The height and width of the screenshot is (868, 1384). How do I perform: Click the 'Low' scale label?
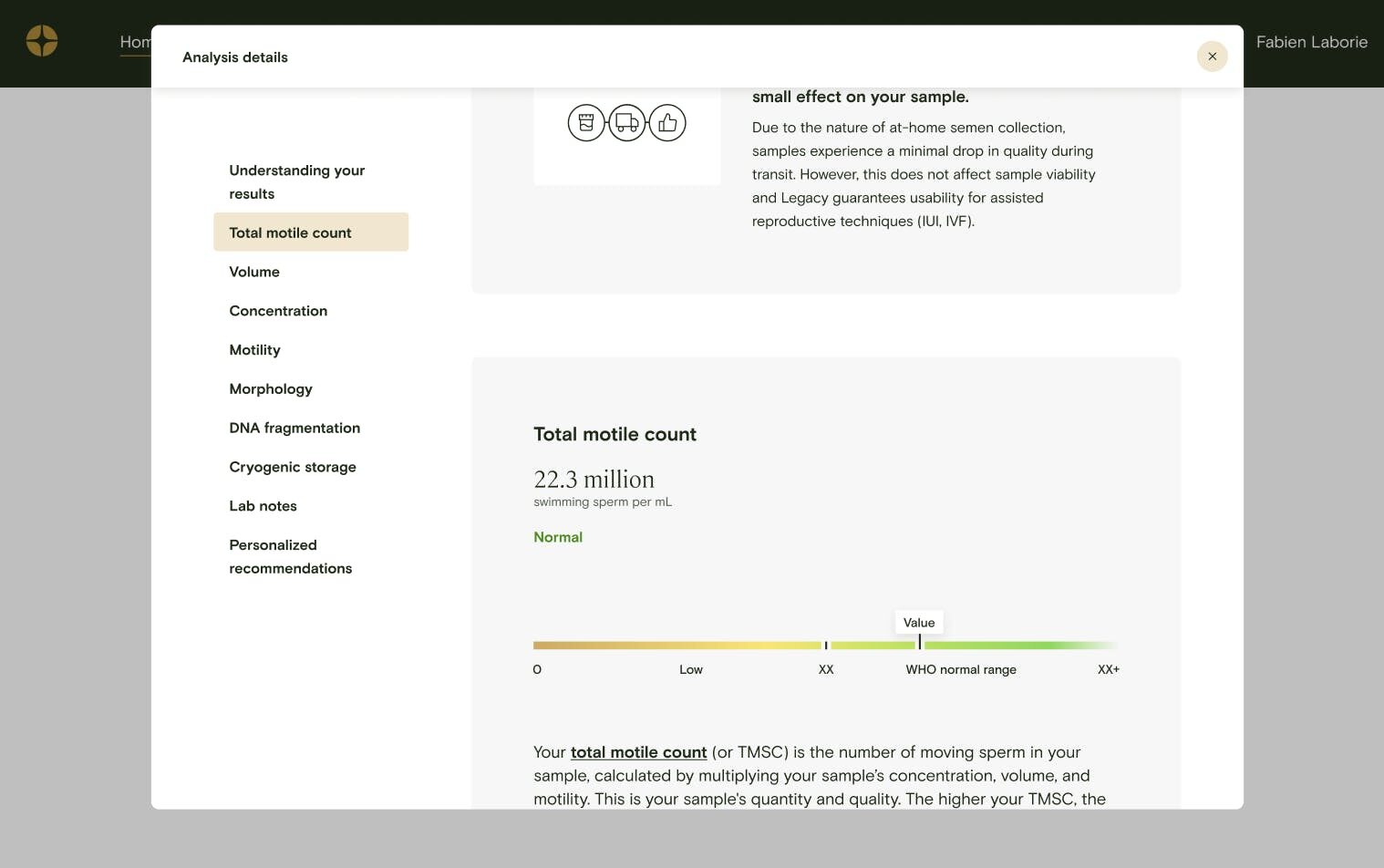click(x=691, y=670)
